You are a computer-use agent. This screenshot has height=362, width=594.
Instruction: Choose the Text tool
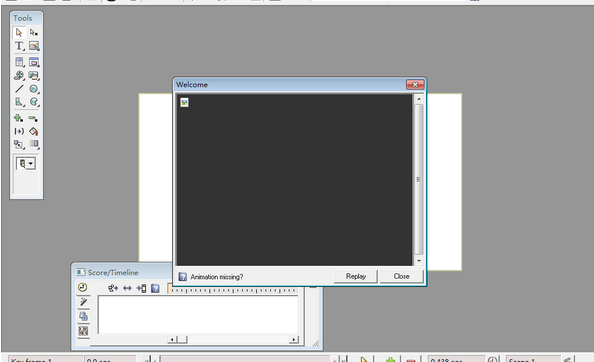point(19,46)
